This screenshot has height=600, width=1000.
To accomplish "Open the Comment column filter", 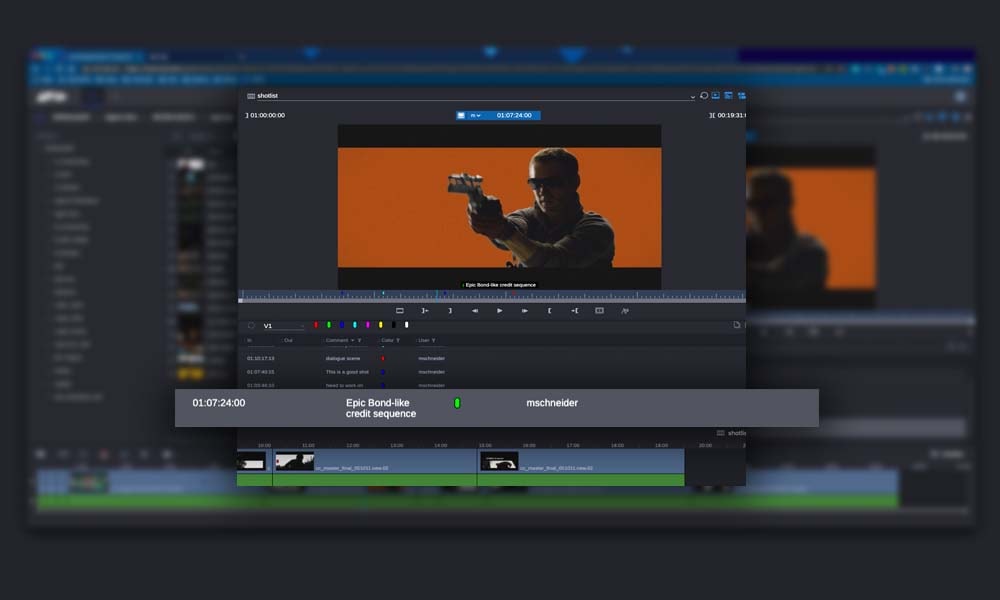I will (x=359, y=340).
